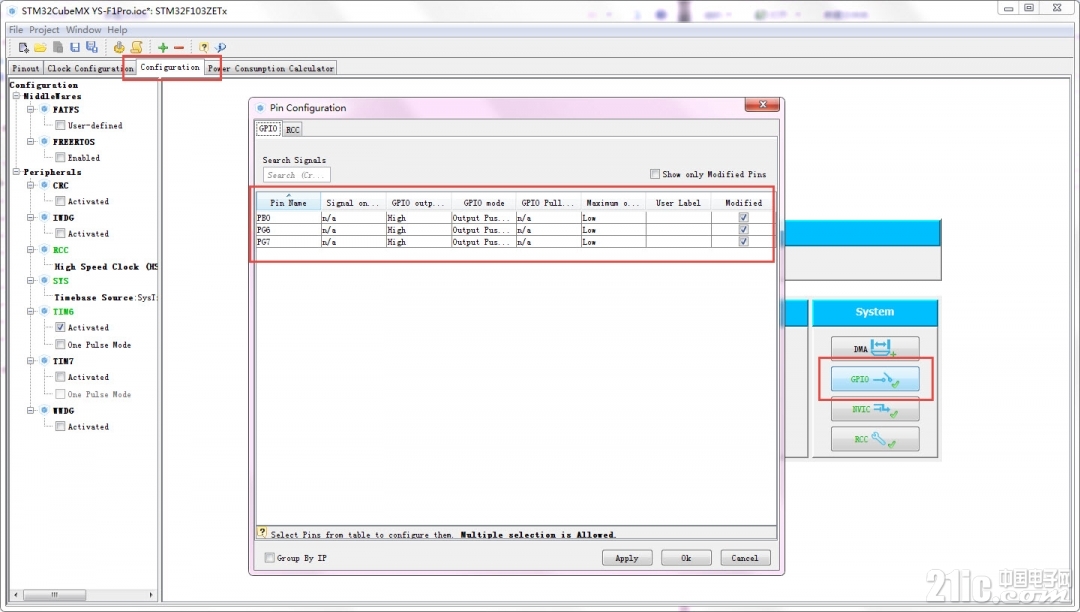Click the DMA button in the System panel
Screen dimensions: 1080x612
coord(875,348)
